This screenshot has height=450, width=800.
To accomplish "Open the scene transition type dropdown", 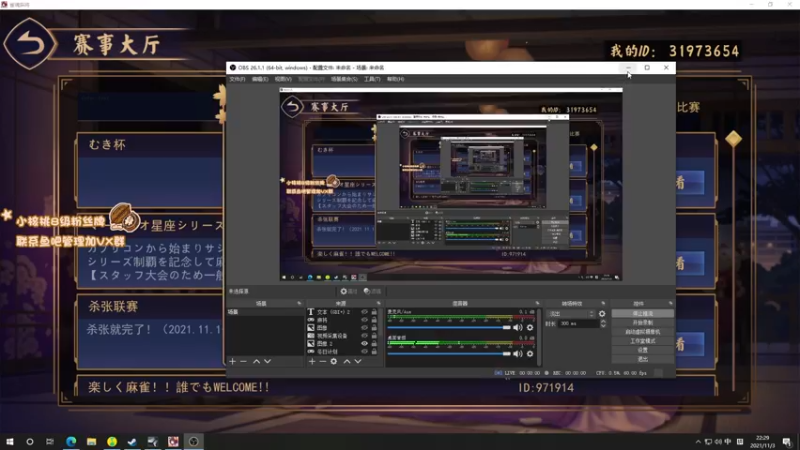I will point(570,314).
